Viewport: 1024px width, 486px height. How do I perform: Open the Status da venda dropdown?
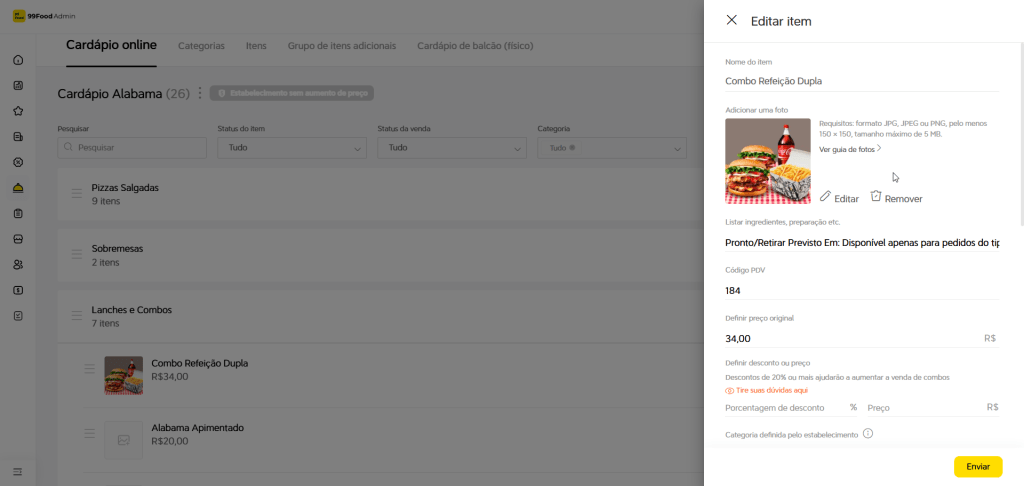(x=451, y=147)
